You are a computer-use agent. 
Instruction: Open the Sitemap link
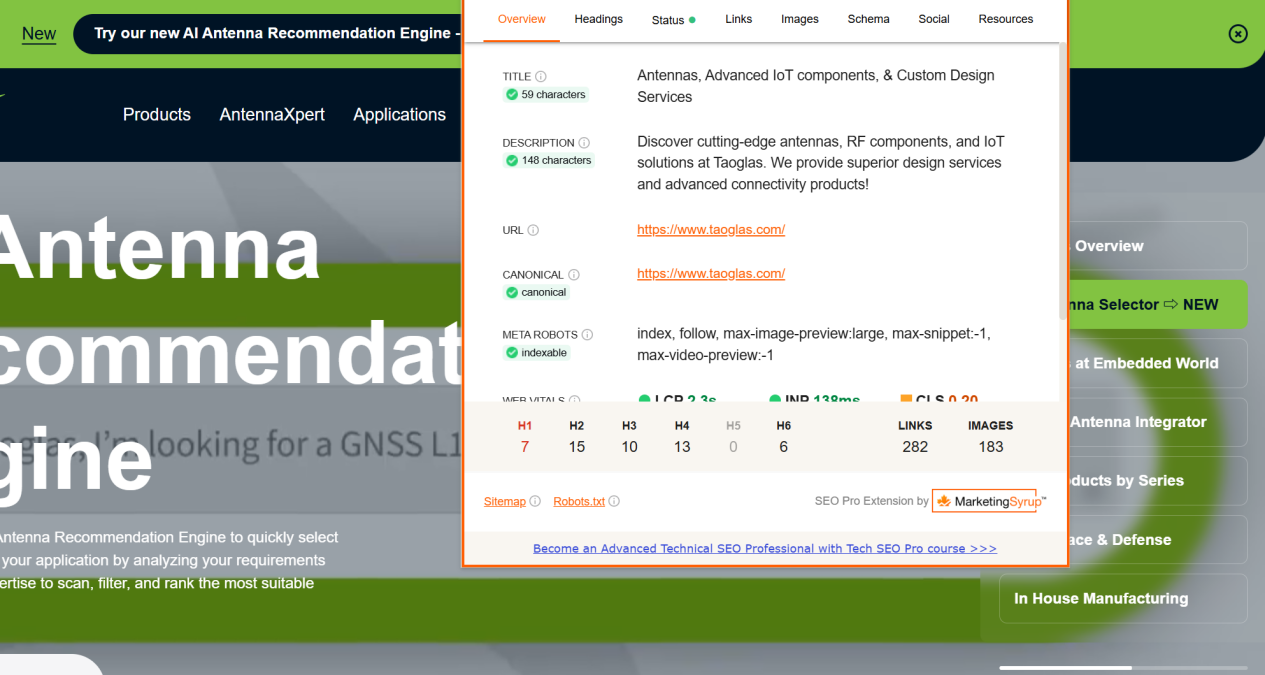[x=505, y=501]
